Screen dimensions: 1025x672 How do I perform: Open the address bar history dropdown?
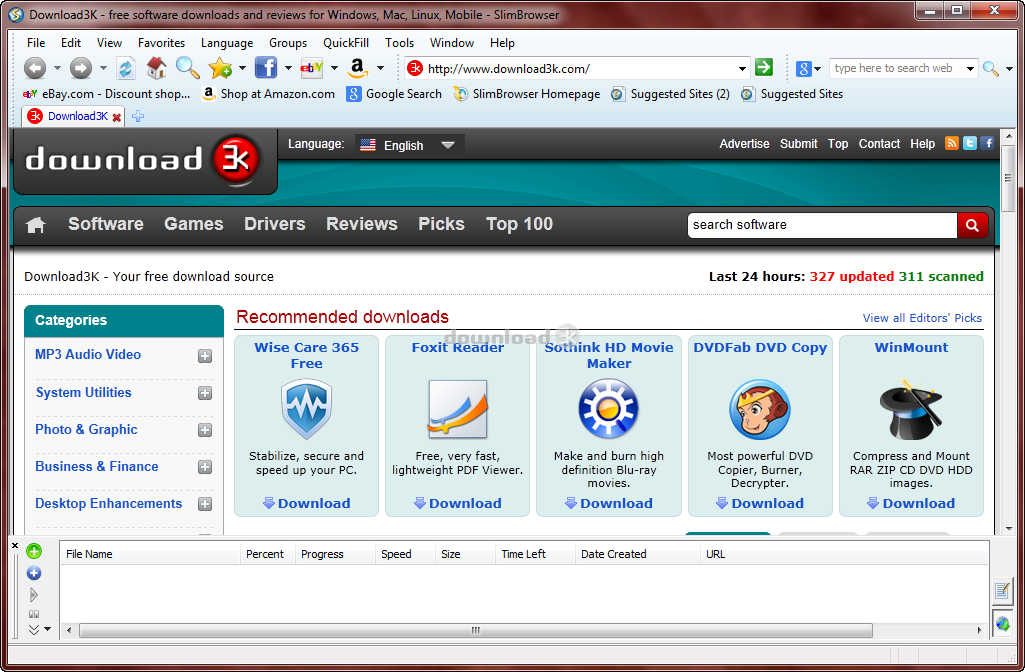pyautogui.click(x=741, y=68)
